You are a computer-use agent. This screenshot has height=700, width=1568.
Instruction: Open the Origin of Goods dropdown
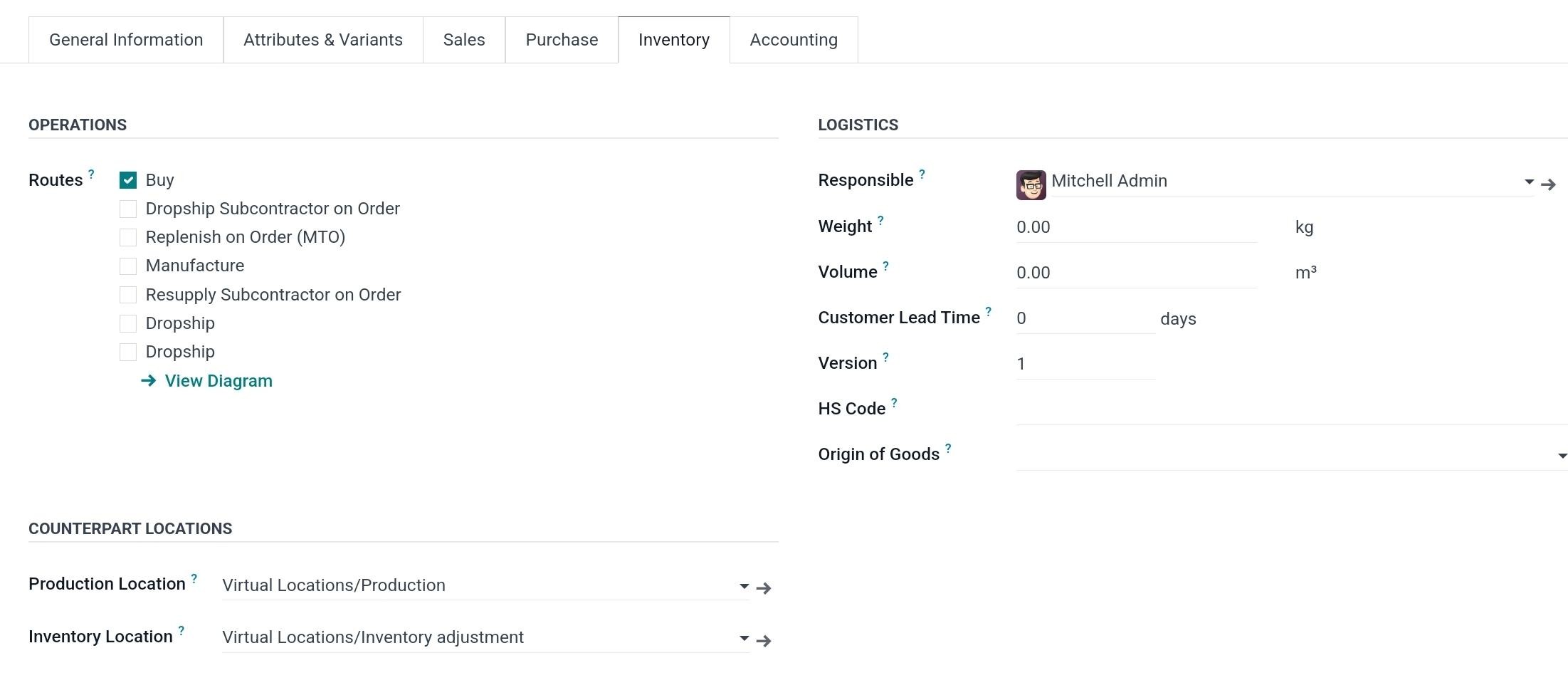(1562, 456)
